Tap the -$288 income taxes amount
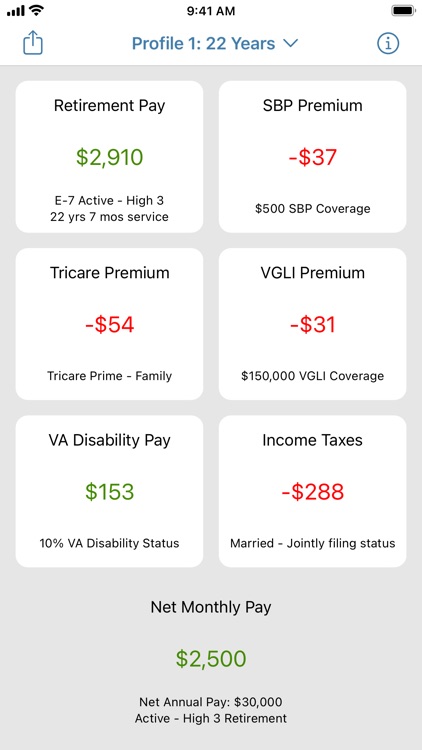Image resolution: width=422 pixels, height=750 pixels. click(x=312, y=492)
